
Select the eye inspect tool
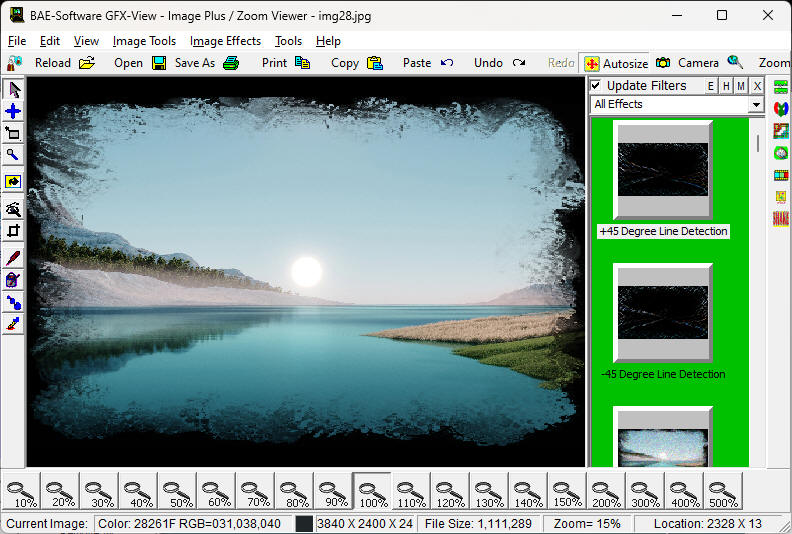13,209
